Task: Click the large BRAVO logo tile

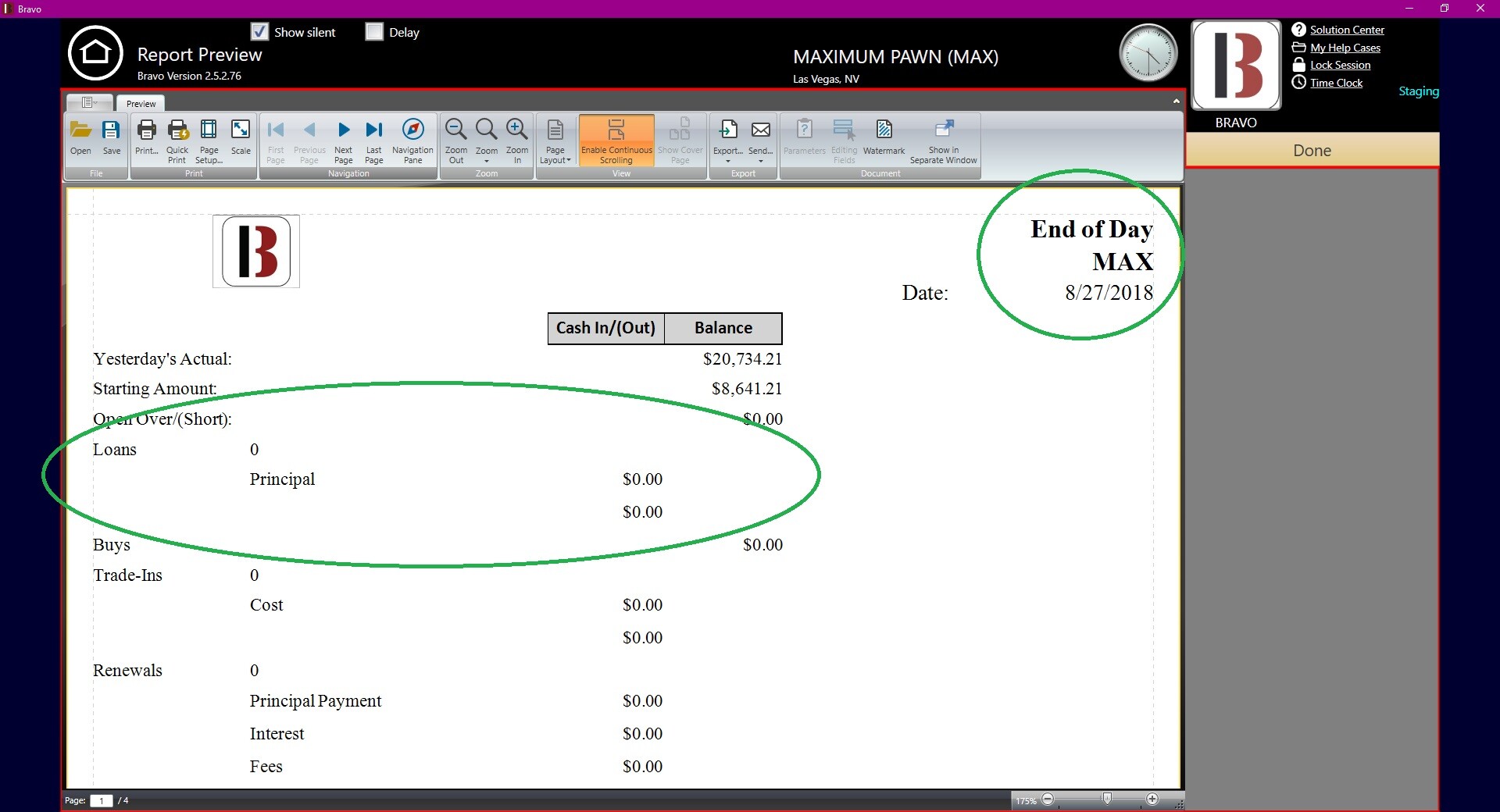Action: click(1236, 65)
